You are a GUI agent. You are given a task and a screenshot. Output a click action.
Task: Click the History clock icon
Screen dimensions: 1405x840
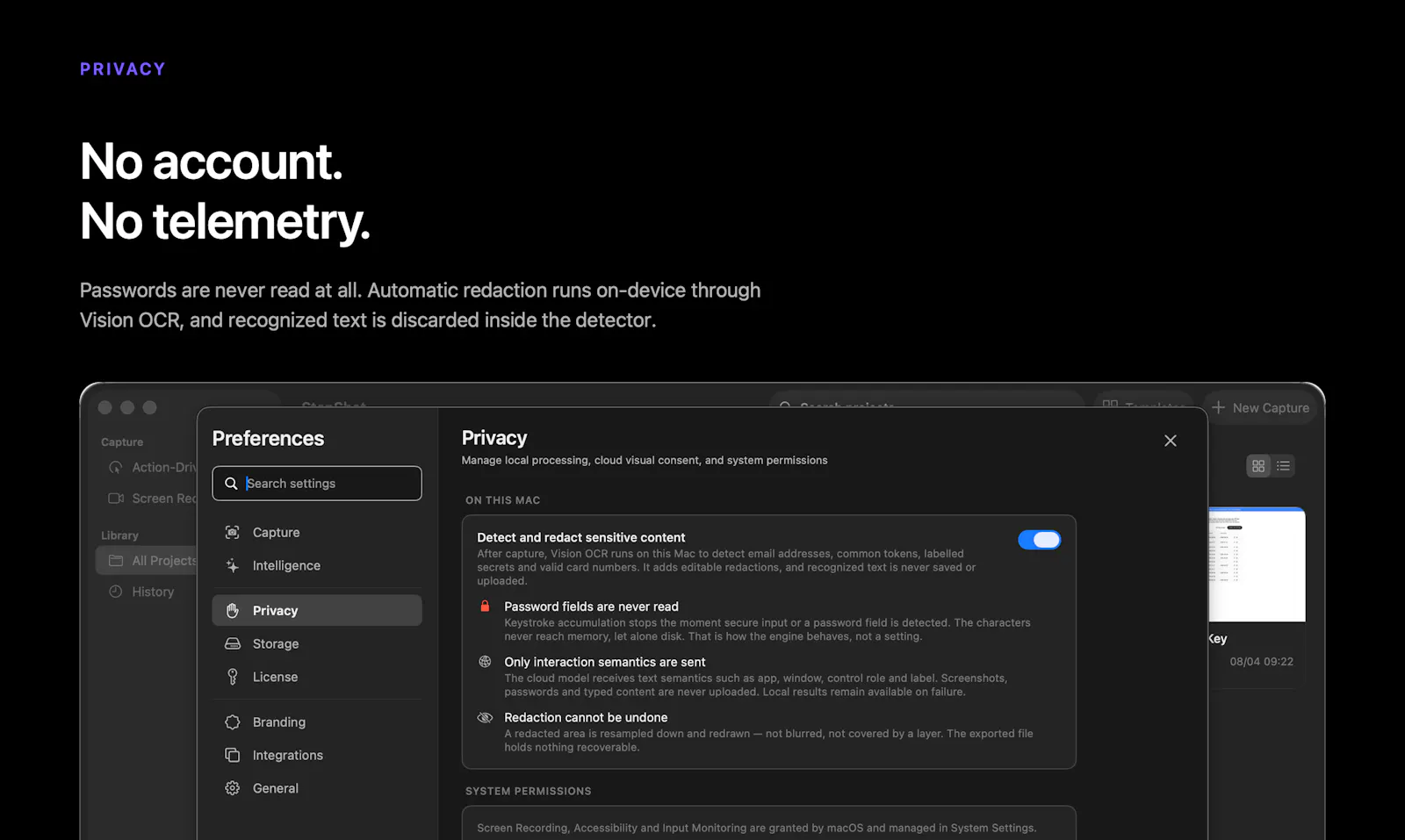(x=116, y=592)
